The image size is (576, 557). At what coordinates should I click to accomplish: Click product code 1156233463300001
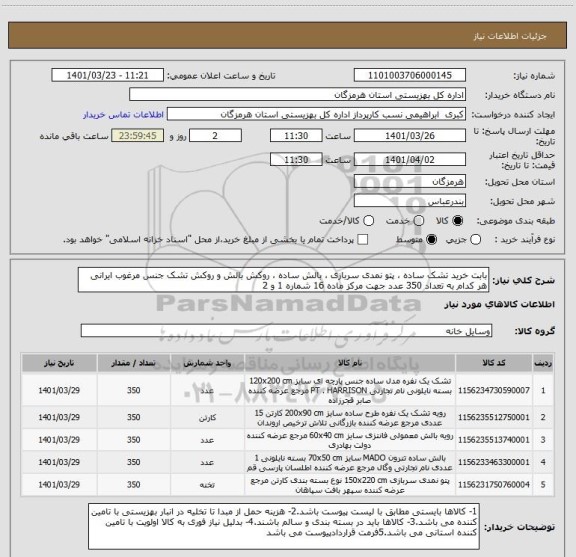494,462
